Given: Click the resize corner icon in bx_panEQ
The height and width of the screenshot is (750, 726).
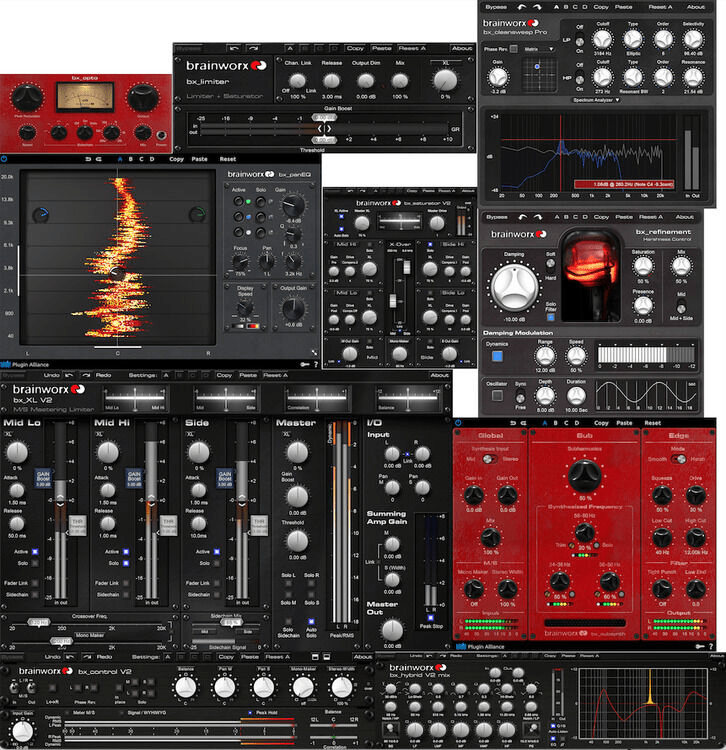Looking at the screenshot, I should tap(314, 353).
